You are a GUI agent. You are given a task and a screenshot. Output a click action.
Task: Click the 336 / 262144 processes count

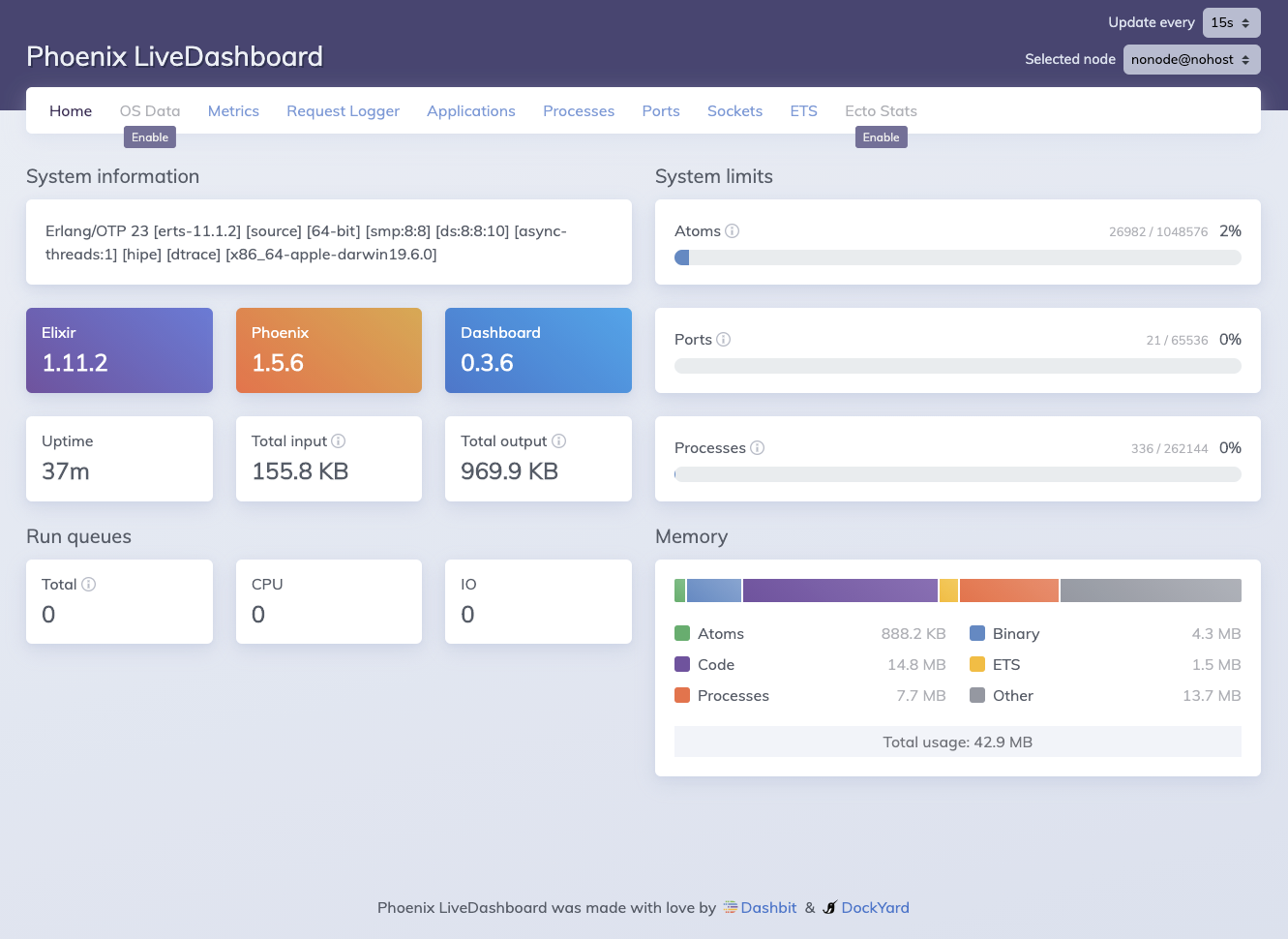click(1169, 449)
